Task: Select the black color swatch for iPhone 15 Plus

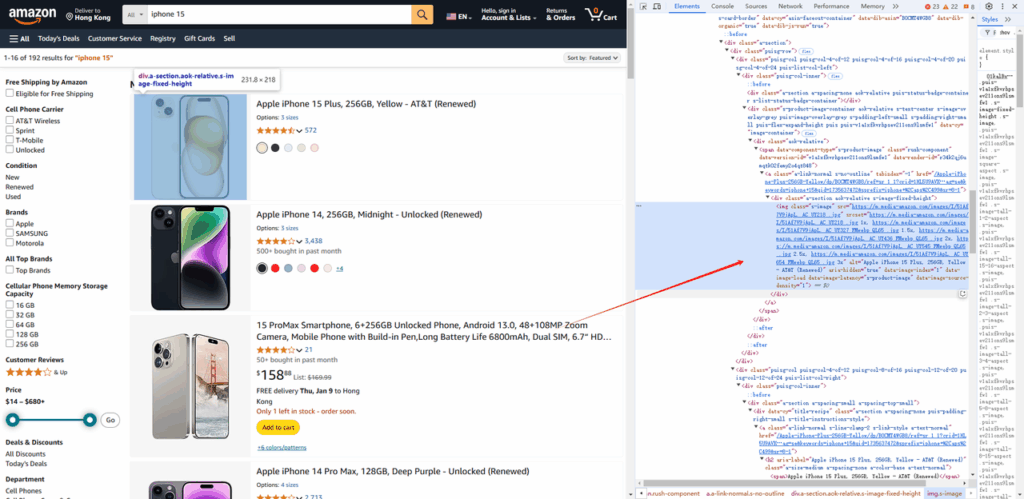Action: click(x=275, y=148)
